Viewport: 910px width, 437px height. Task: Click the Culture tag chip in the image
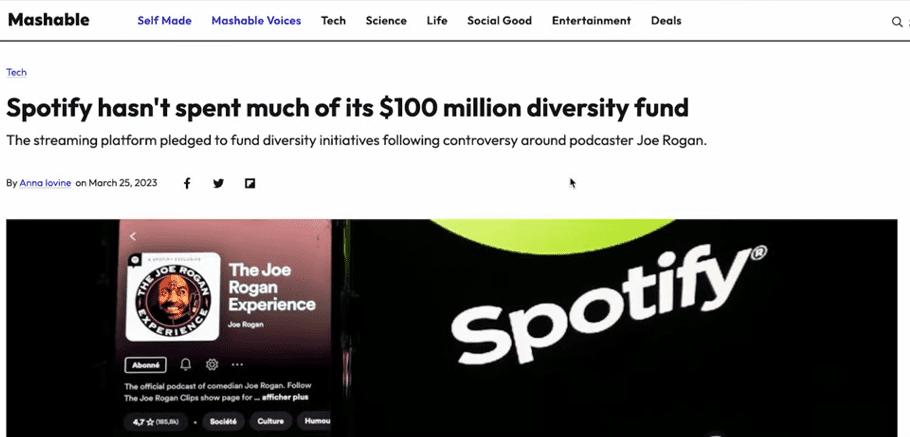point(270,421)
